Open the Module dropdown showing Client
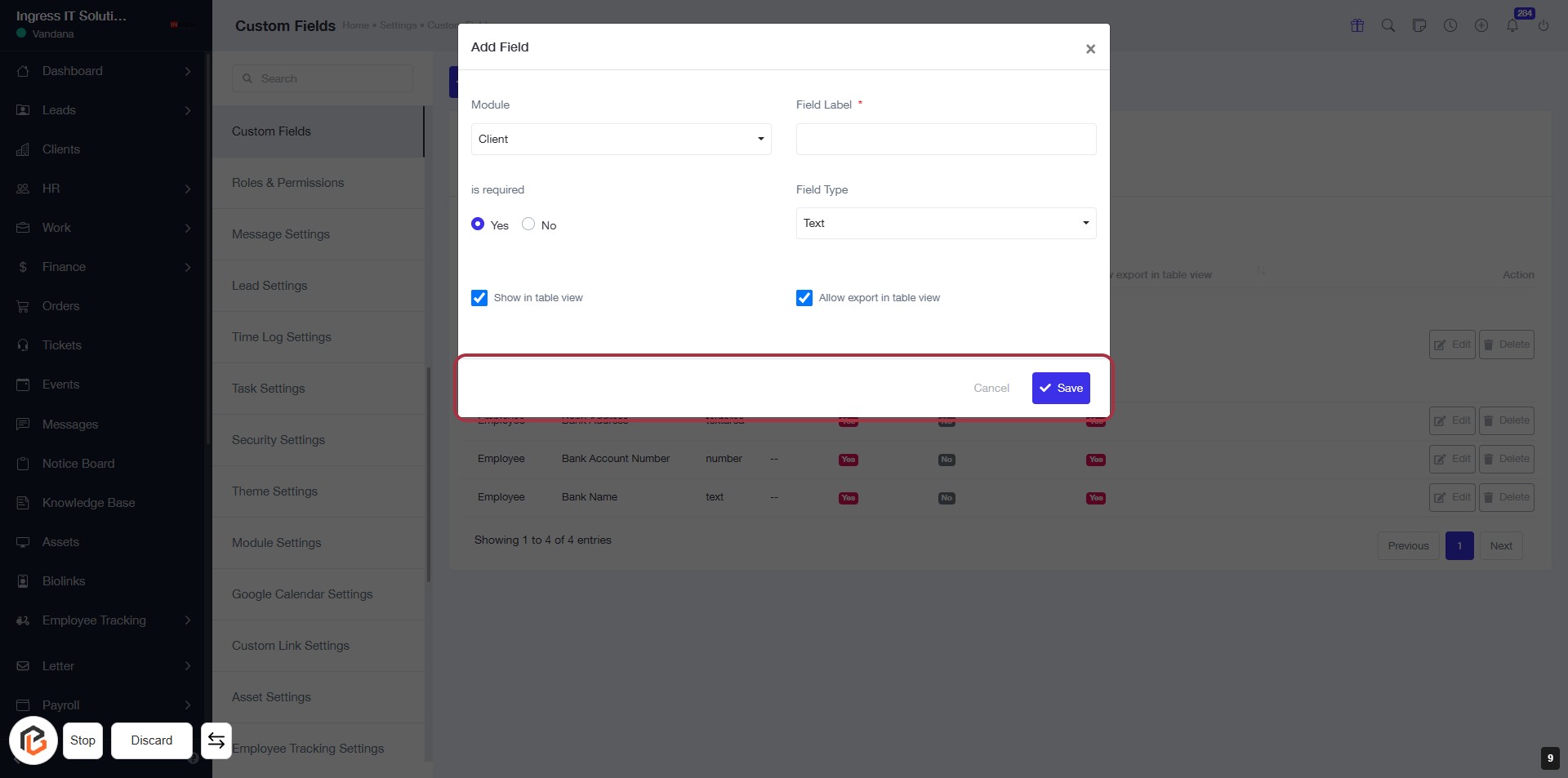 [x=621, y=139]
